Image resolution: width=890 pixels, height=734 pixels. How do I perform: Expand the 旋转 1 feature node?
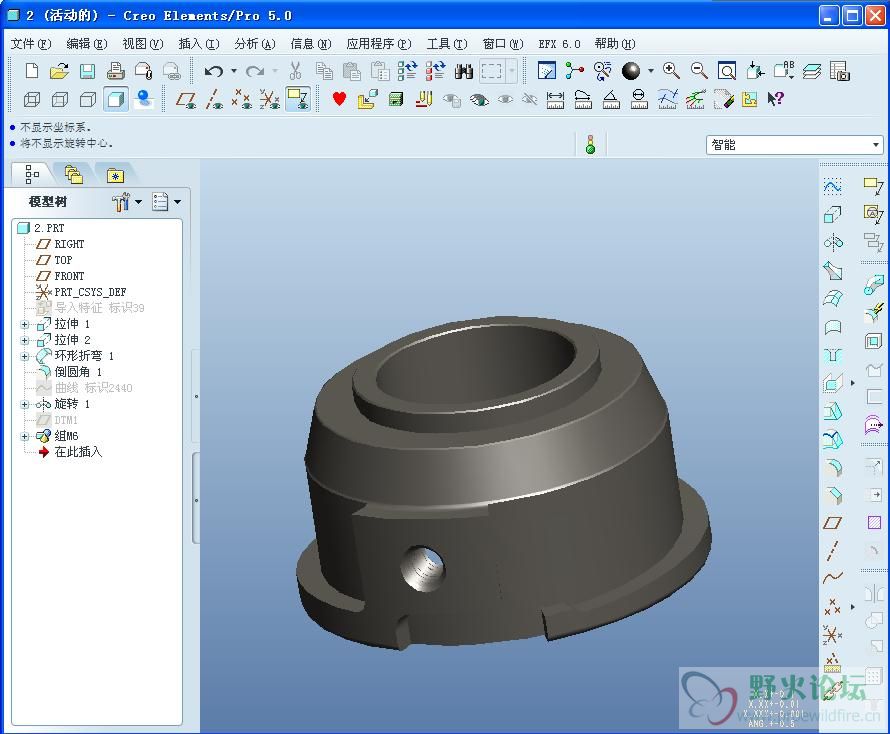pyautogui.click(x=24, y=405)
